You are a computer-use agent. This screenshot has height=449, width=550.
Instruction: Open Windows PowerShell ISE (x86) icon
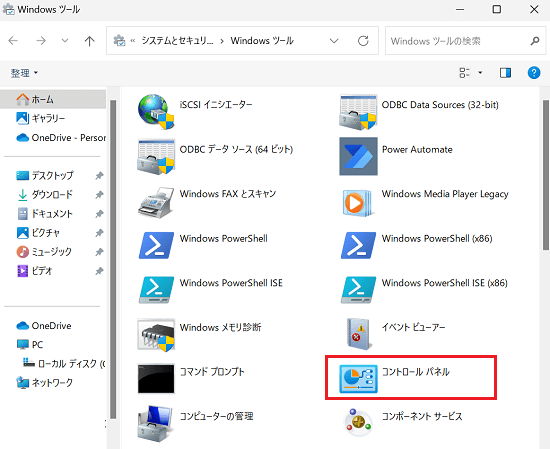pos(358,290)
